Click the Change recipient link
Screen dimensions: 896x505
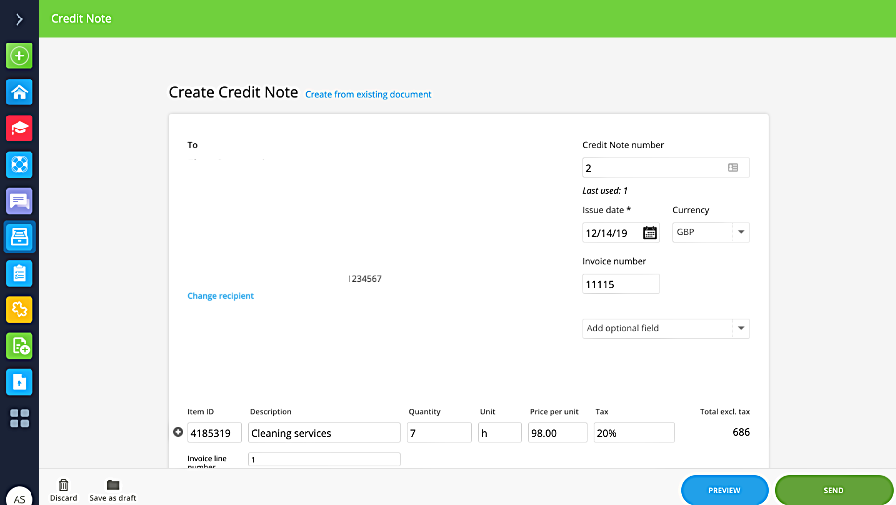tap(220, 296)
